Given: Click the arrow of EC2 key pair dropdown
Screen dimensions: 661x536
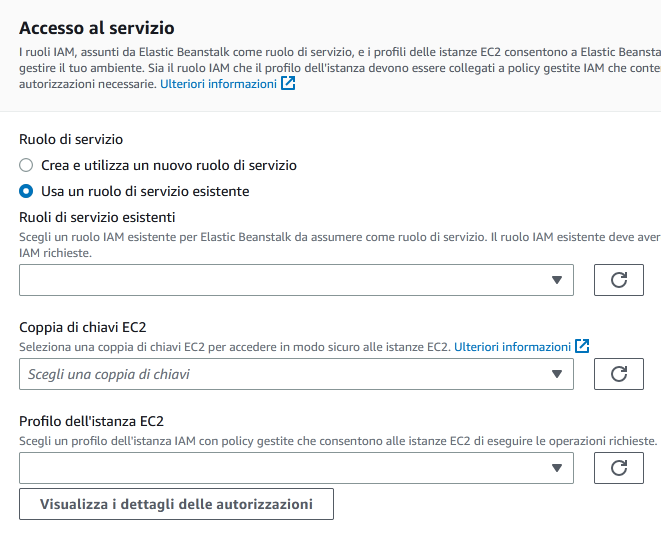Looking at the screenshot, I should 558,374.
